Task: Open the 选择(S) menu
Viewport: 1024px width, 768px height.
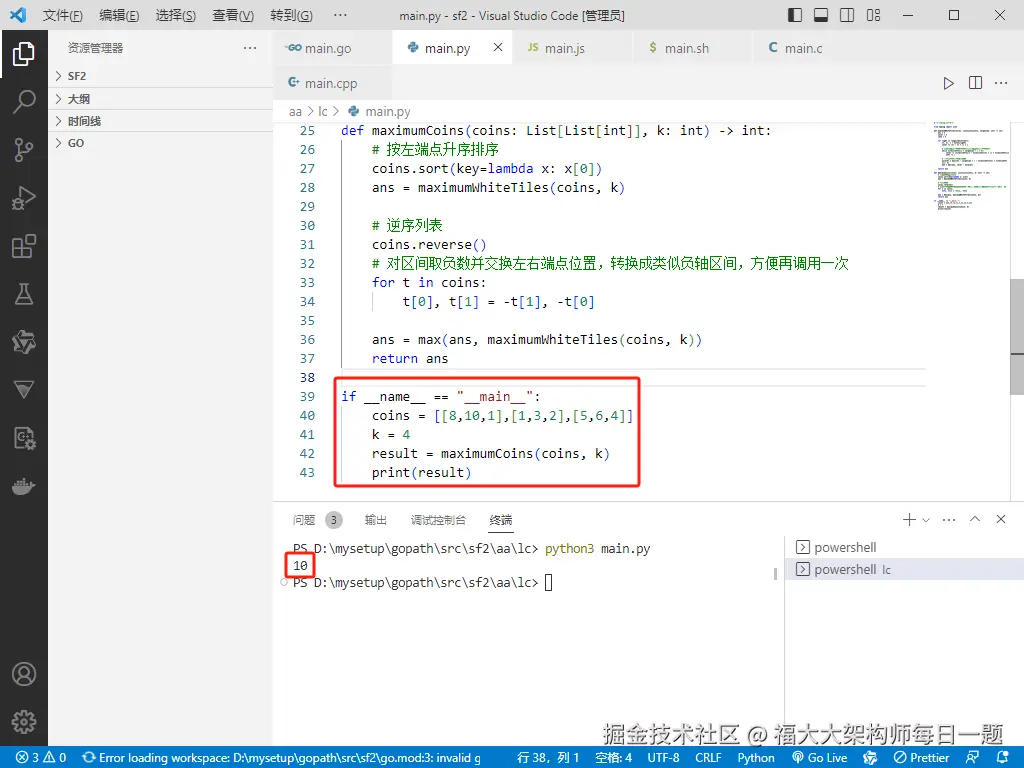Action: pyautogui.click(x=176, y=15)
